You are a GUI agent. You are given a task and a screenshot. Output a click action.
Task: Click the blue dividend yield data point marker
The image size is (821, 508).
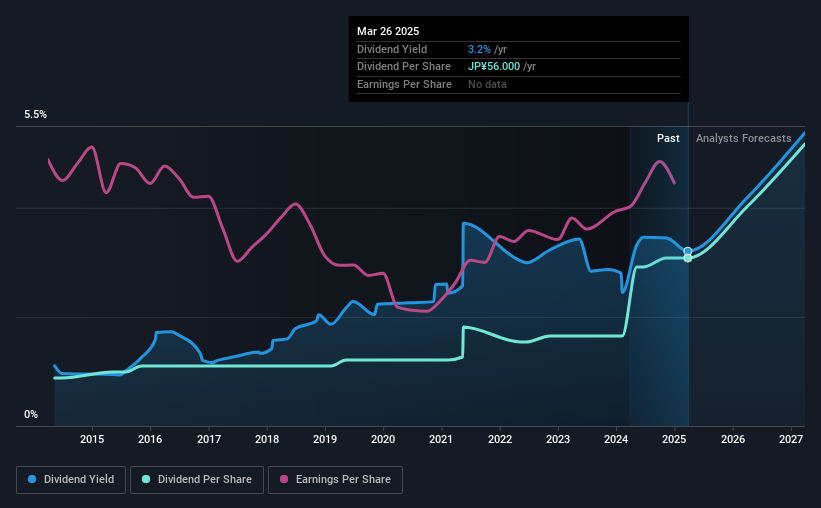point(688,251)
